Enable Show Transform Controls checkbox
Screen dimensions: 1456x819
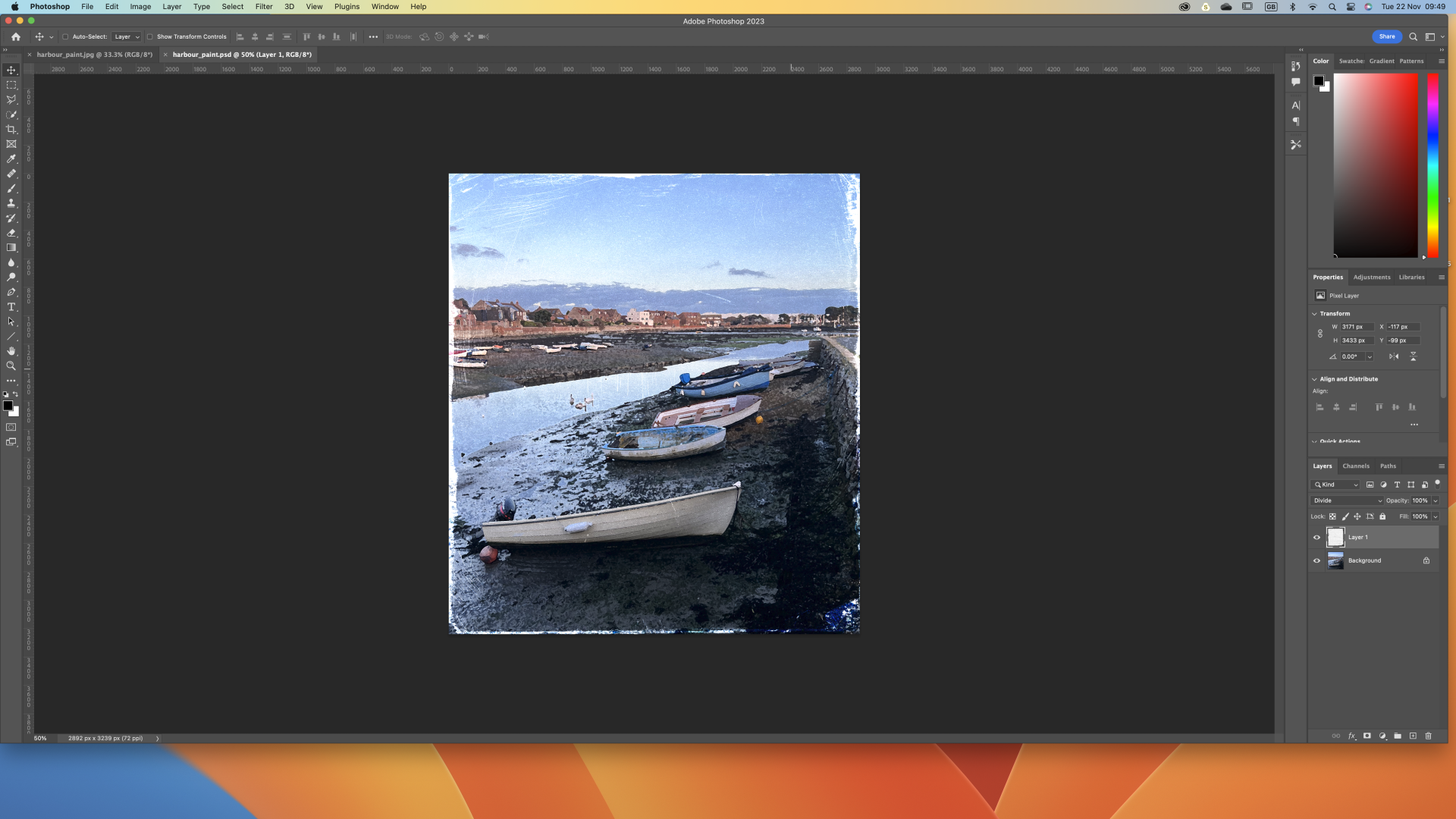(x=150, y=37)
